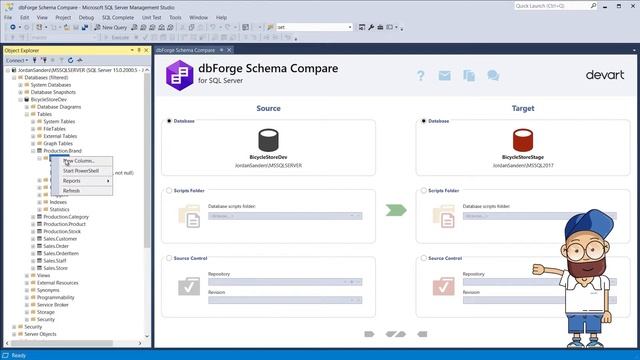Open source Revision dropdown

(285, 300)
